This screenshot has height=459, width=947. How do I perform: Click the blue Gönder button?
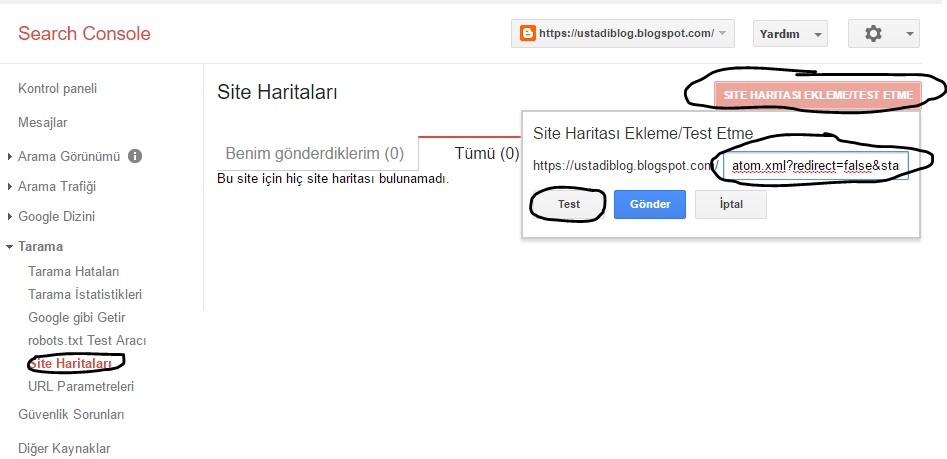point(650,204)
